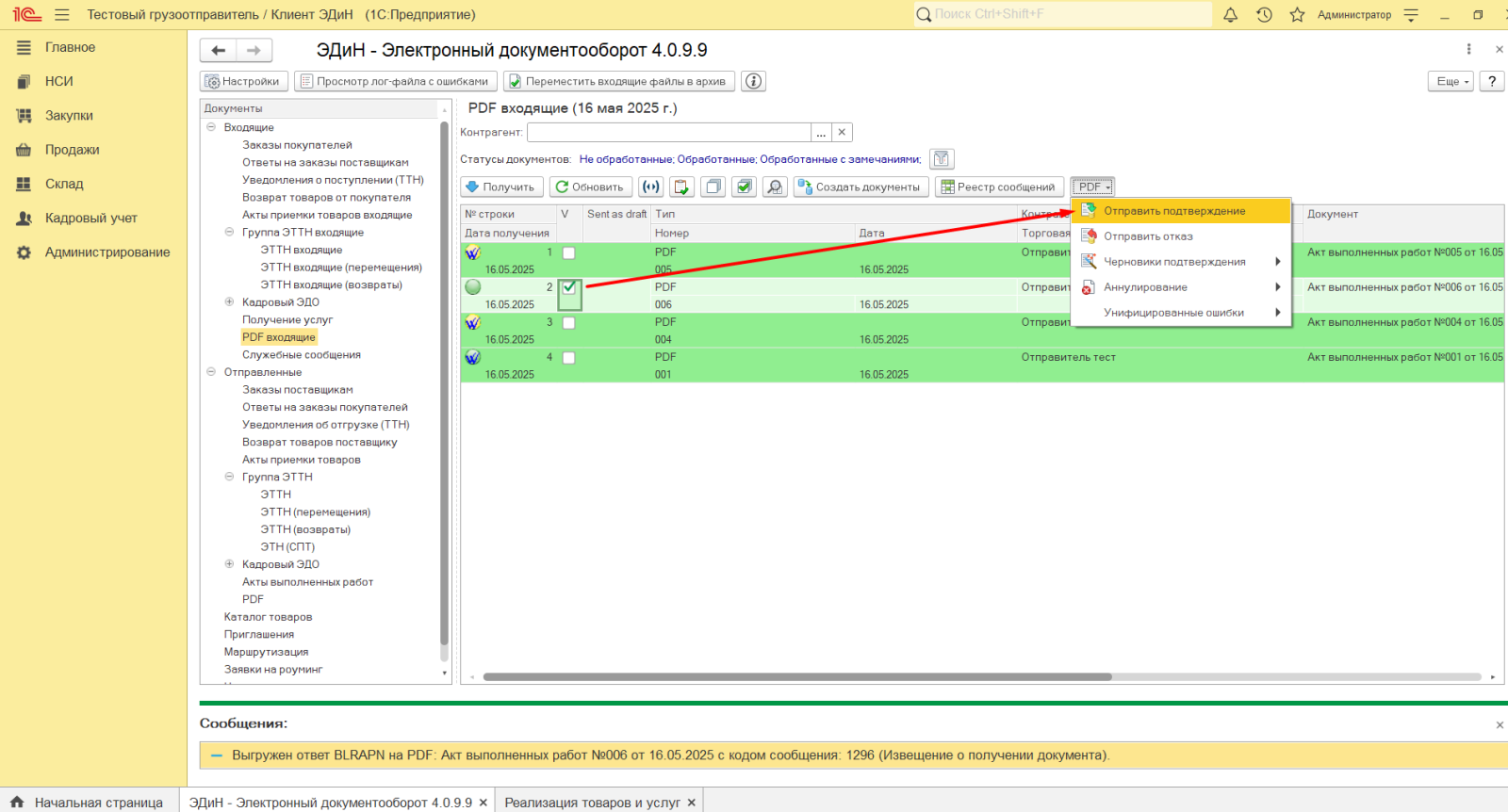Tick checkbox in row 4
Screen dimensions: 1508x812
[x=568, y=357]
